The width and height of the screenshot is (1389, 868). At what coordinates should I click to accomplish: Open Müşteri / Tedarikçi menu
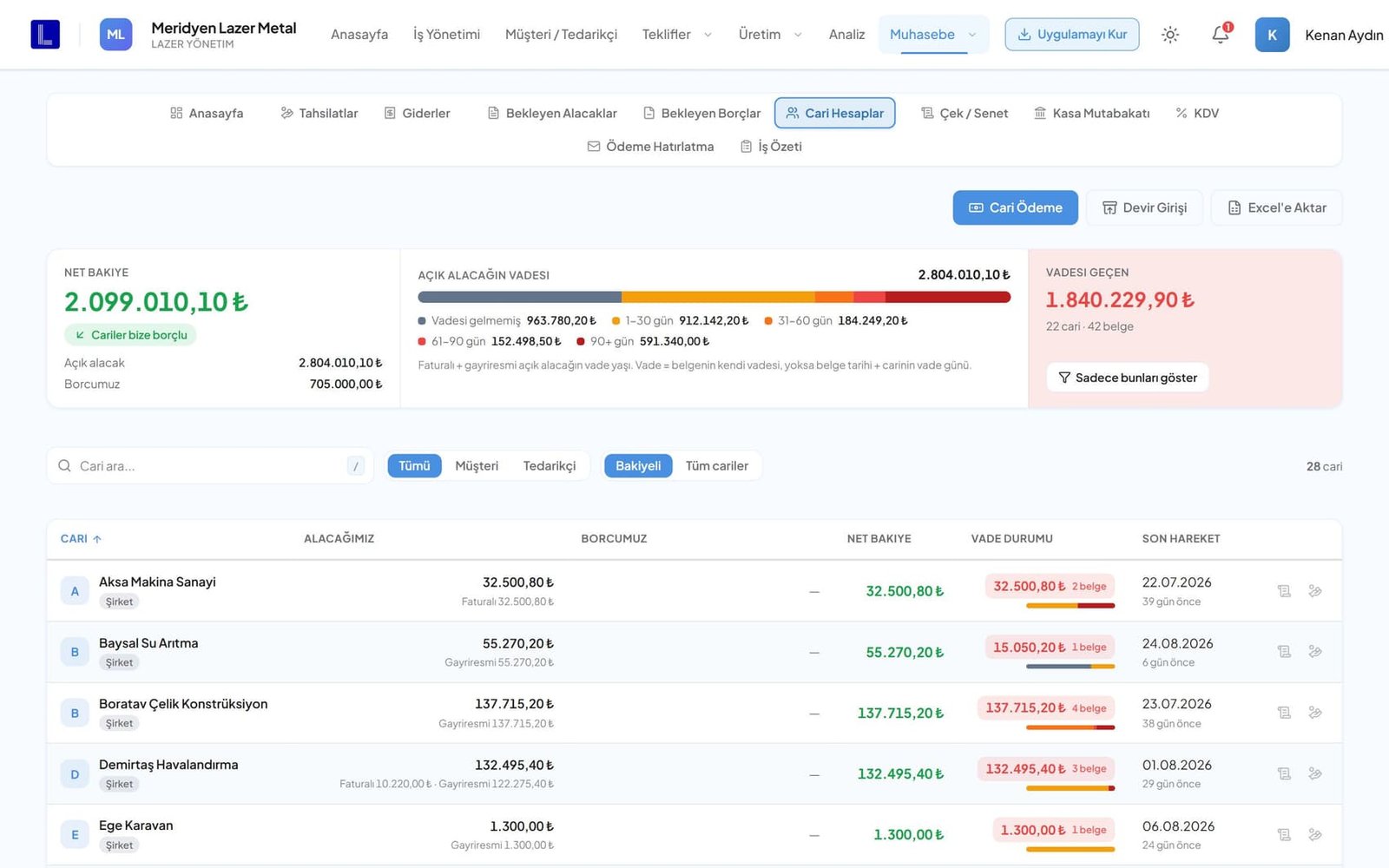point(561,35)
